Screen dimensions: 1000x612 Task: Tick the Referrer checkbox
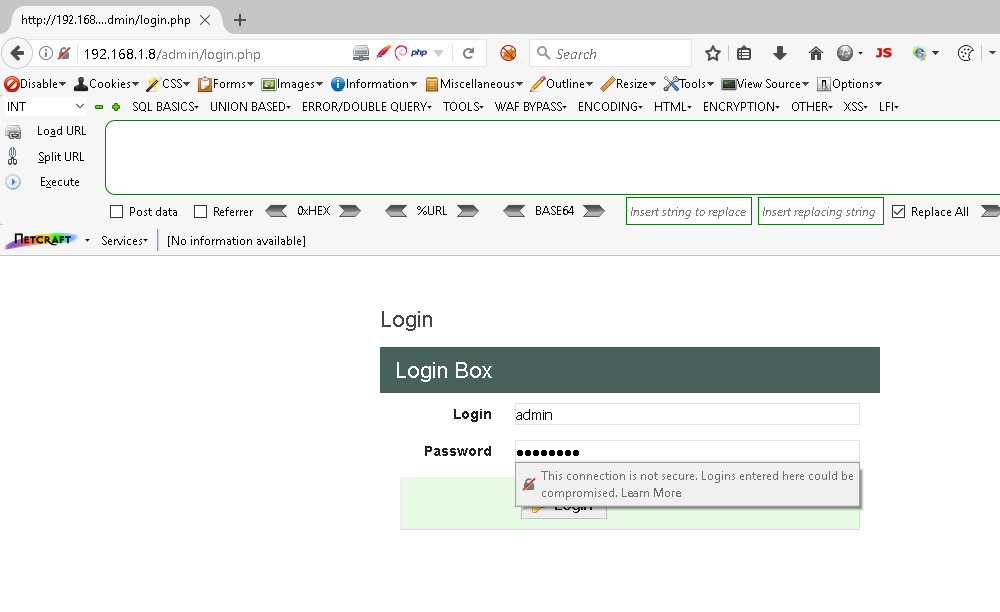(x=200, y=212)
